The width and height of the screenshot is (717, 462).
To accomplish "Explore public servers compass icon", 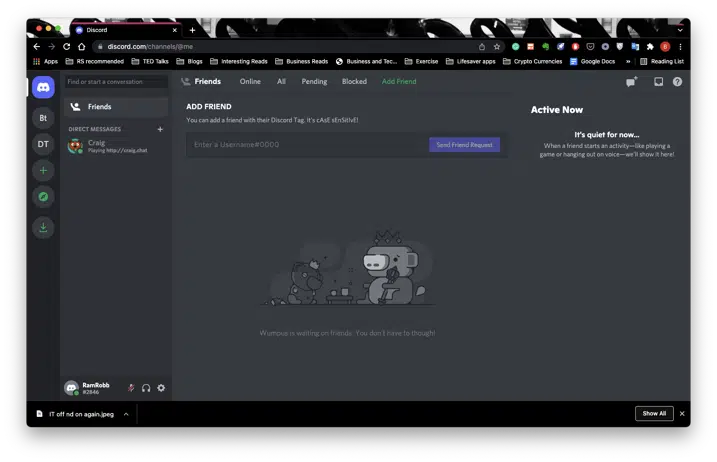I will tap(43, 197).
